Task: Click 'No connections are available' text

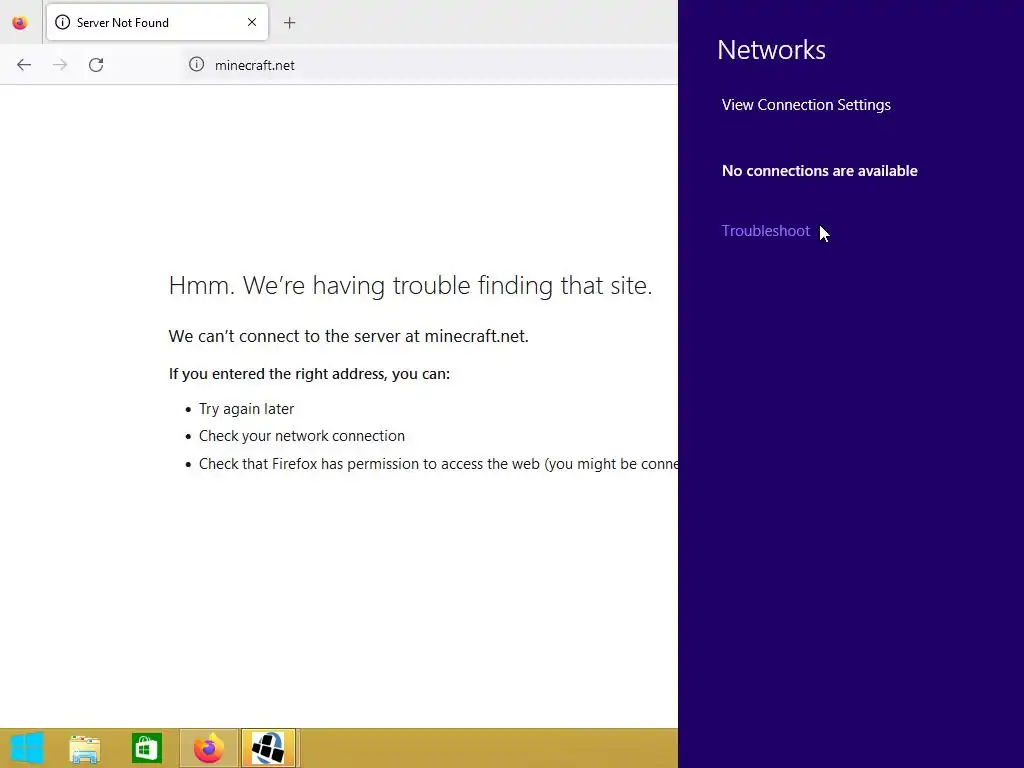Action: coord(820,171)
